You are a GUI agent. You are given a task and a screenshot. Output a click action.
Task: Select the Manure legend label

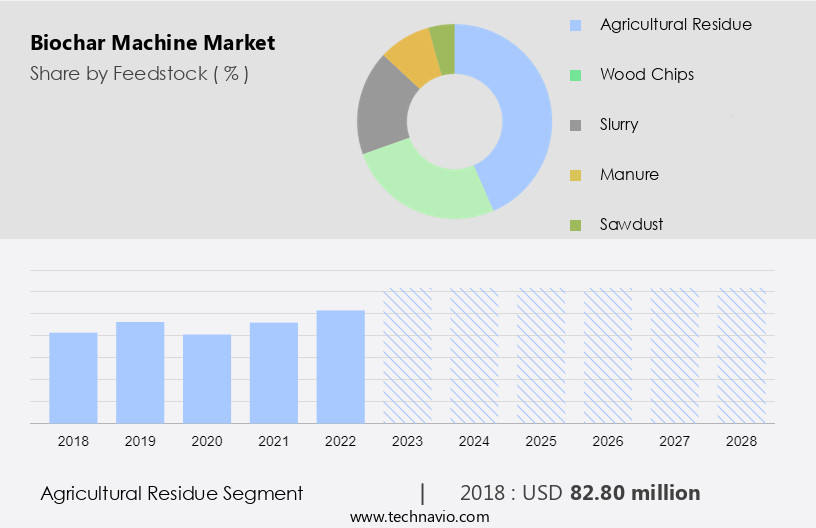point(629,174)
